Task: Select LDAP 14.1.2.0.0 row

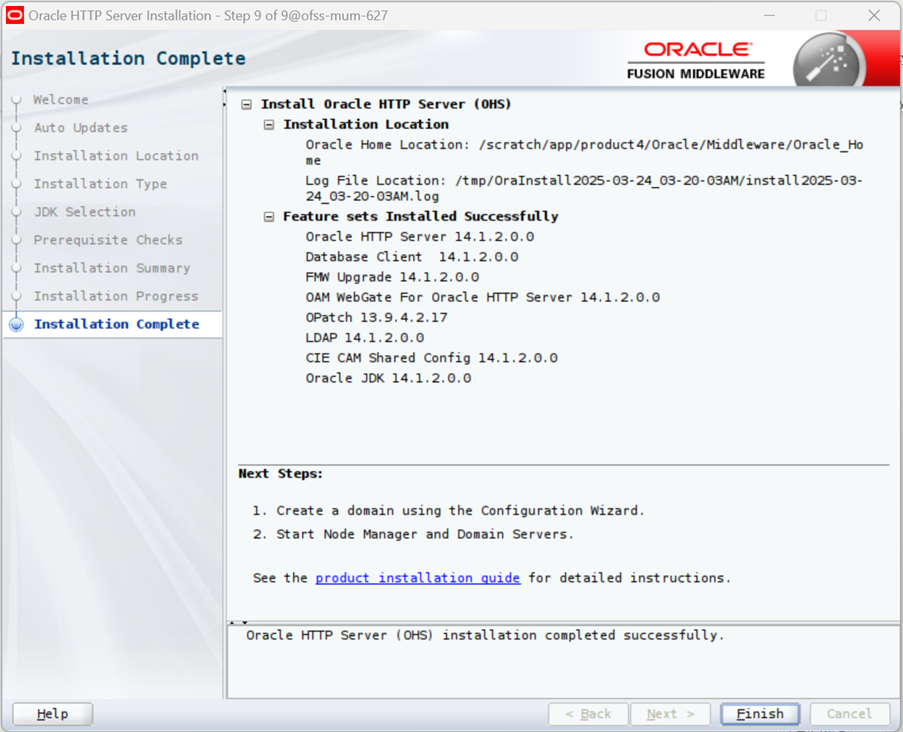Action: click(365, 337)
